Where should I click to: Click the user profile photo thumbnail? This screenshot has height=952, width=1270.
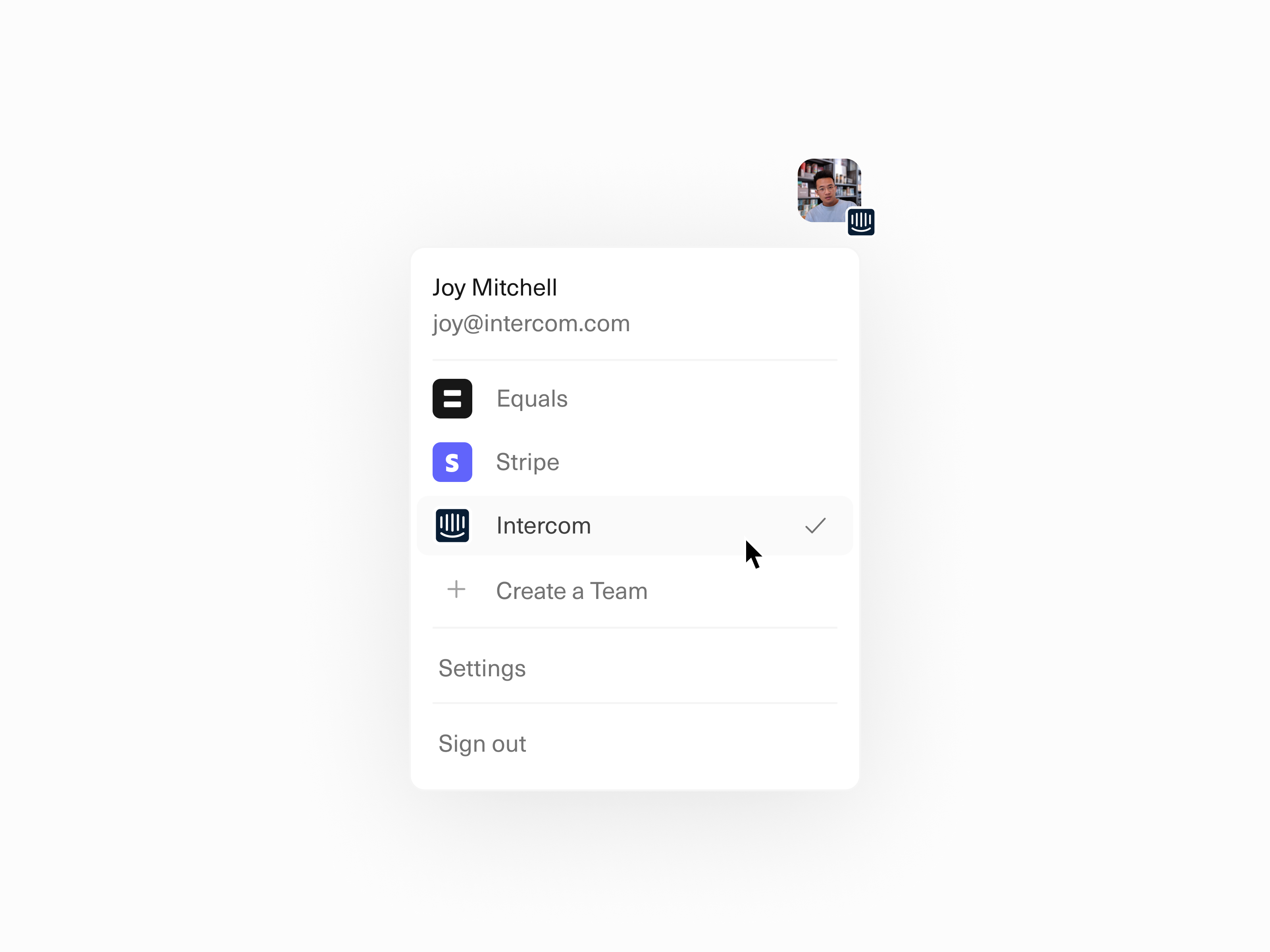pyautogui.click(x=829, y=190)
